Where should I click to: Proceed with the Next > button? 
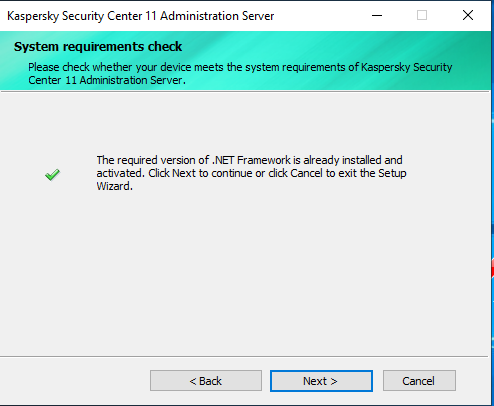coord(321,381)
